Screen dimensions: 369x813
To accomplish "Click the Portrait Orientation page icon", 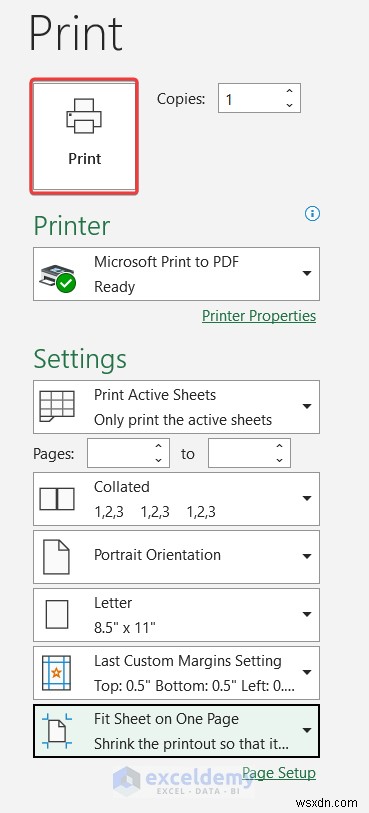I will (56, 557).
